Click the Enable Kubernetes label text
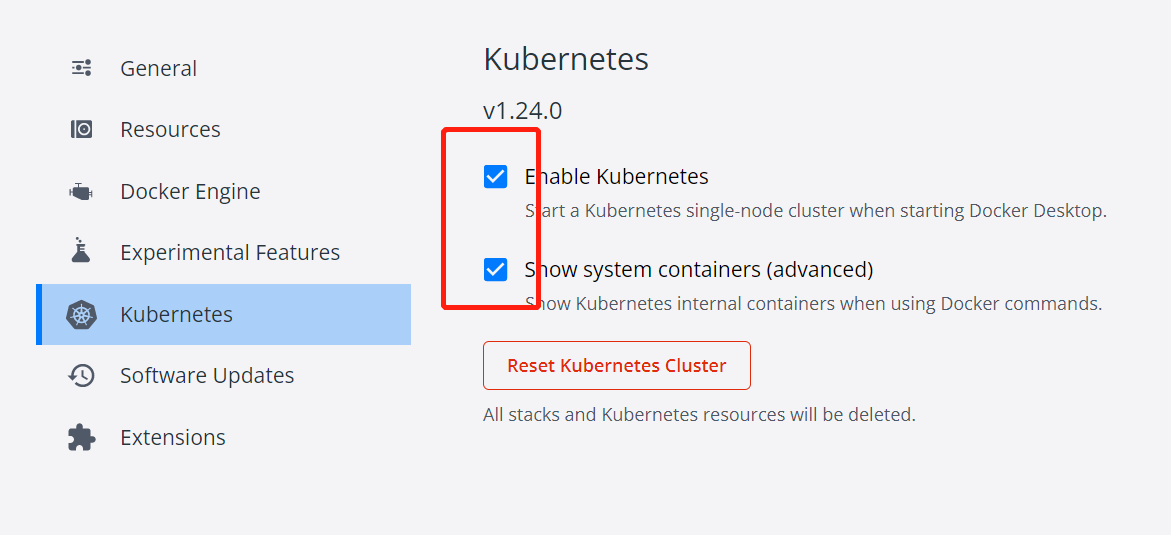Viewport: 1171px width, 535px height. (x=616, y=177)
